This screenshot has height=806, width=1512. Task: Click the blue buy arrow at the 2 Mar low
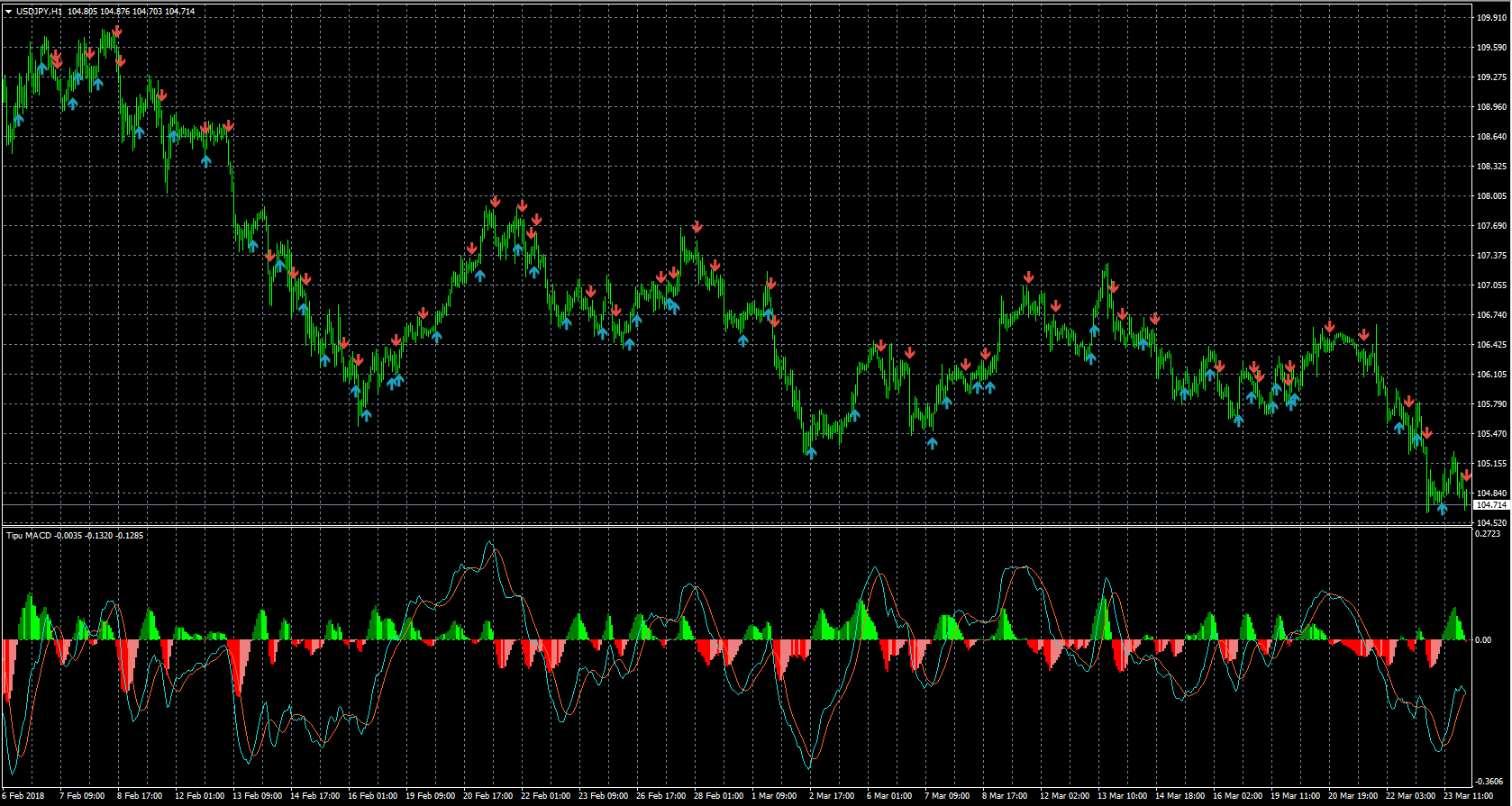811,453
